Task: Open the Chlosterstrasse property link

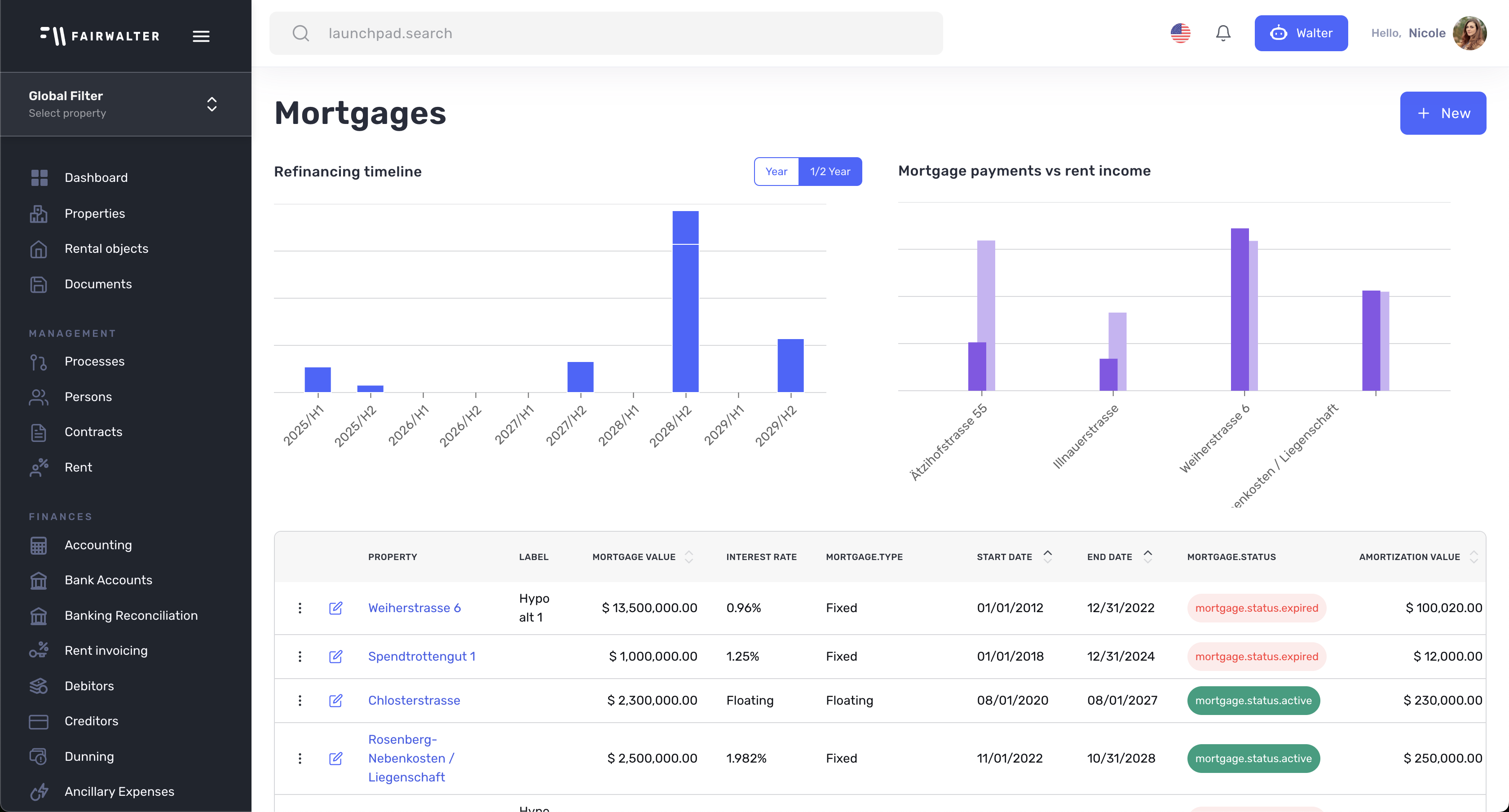Action: [x=414, y=701]
